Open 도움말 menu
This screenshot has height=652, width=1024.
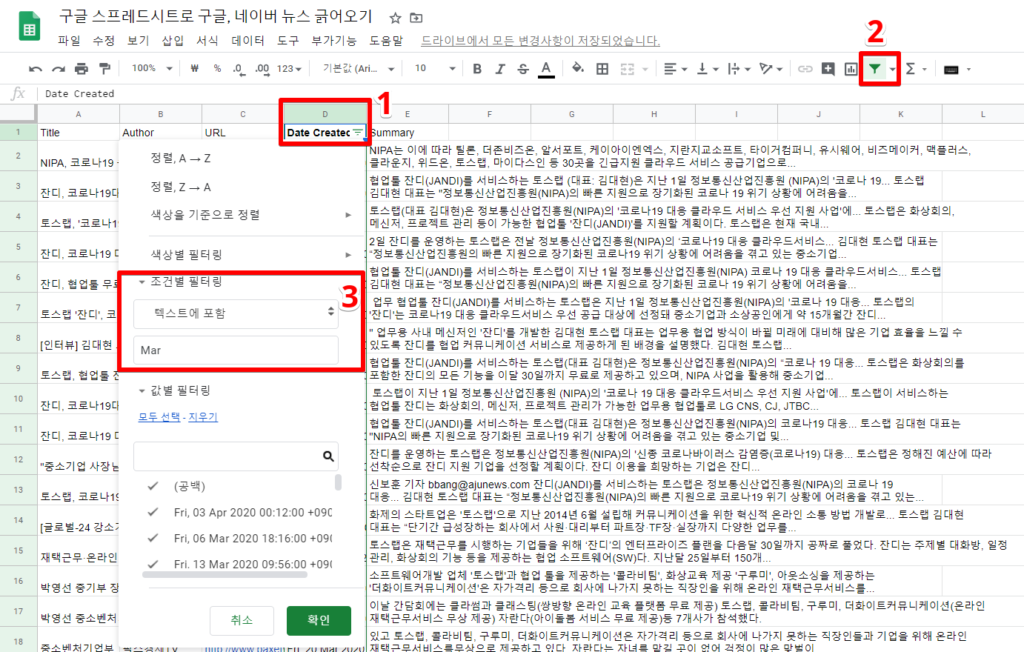click(386, 41)
